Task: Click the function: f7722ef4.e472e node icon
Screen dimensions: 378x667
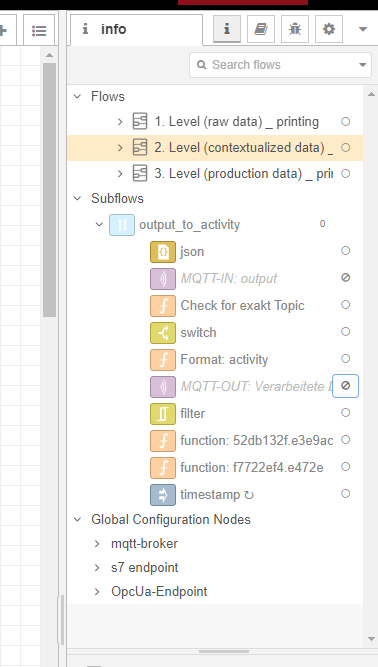Action: (x=163, y=467)
